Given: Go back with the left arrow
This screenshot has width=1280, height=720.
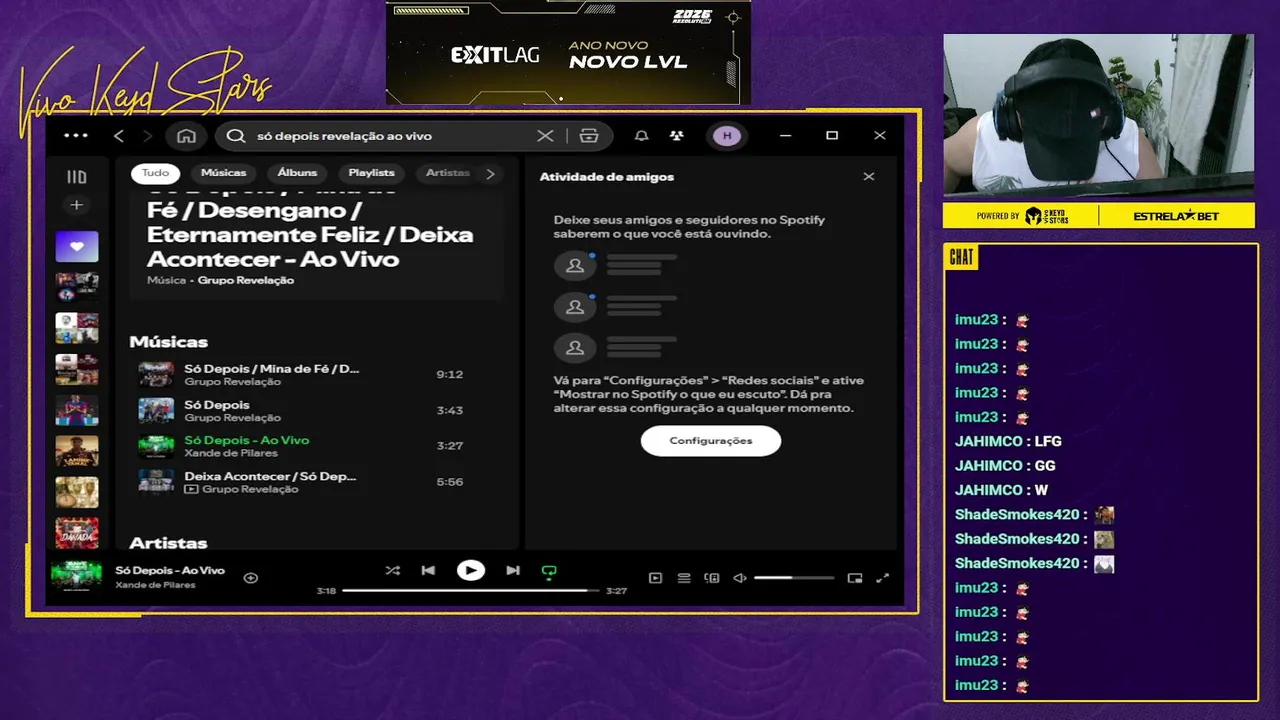Looking at the screenshot, I should tap(119, 136).
